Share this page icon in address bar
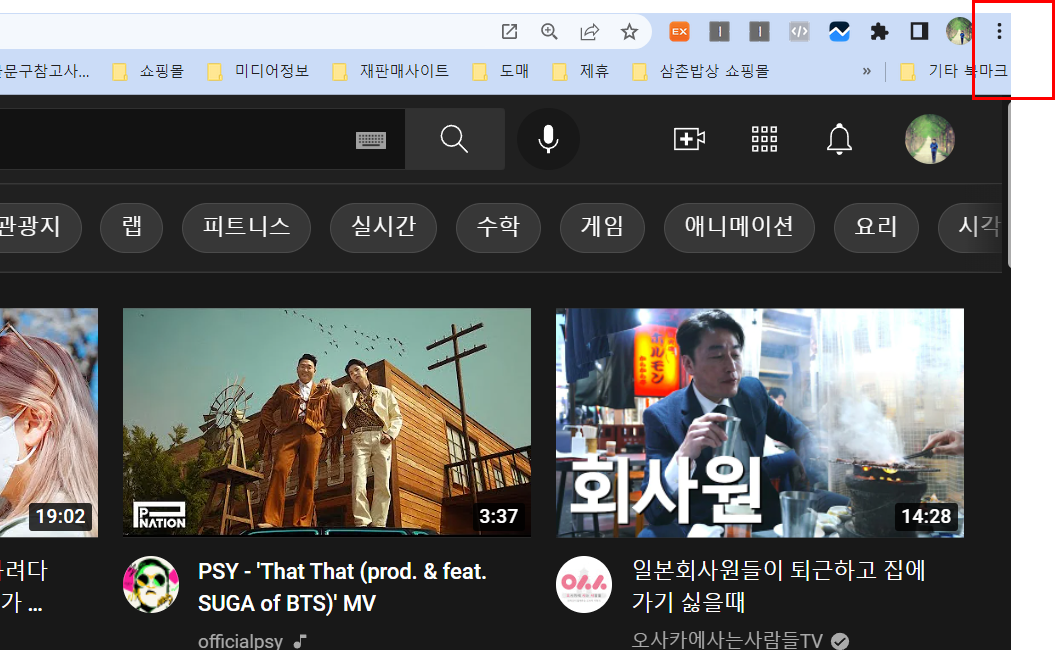This screenshot has height=650, width=1055. tap(589, 32)
